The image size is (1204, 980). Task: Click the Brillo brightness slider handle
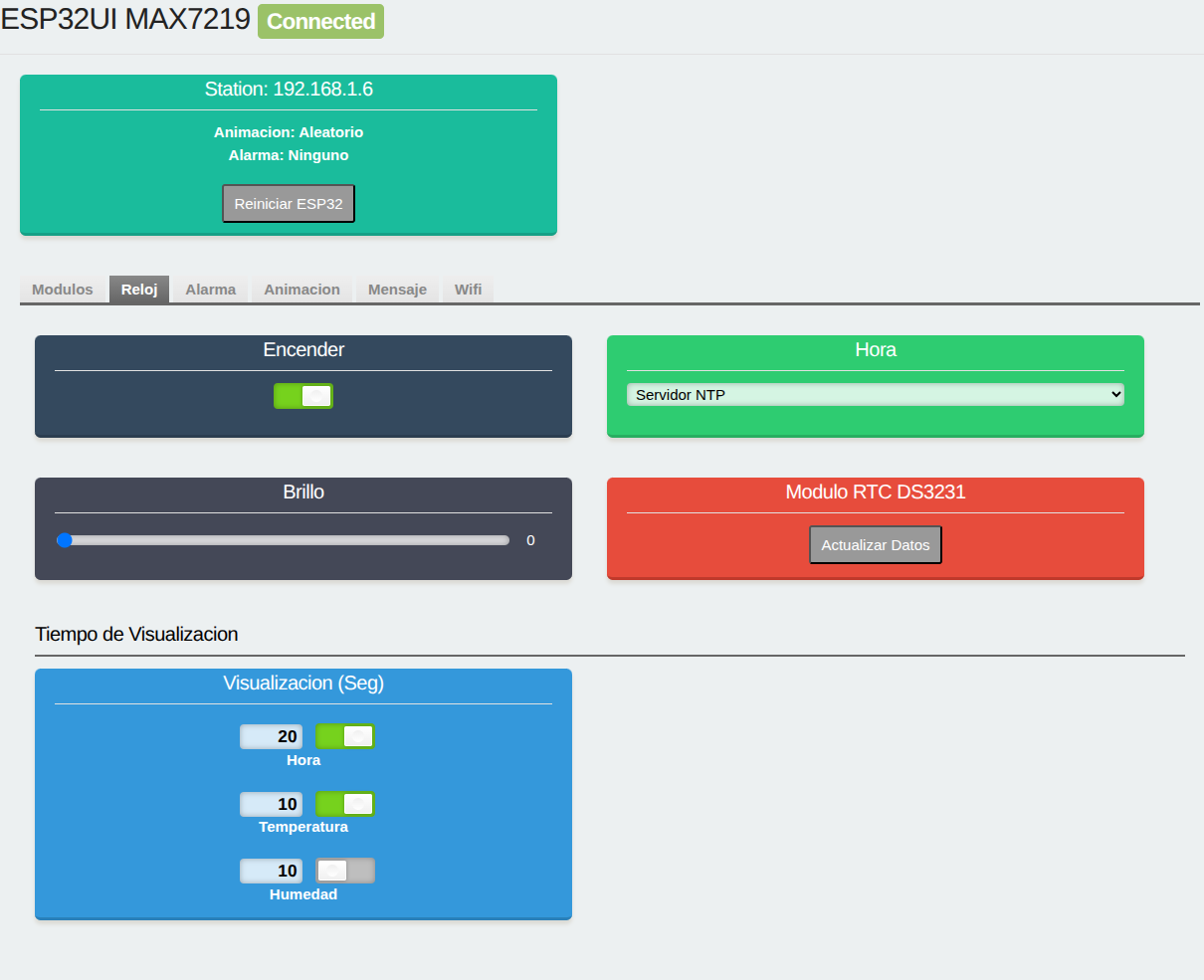pos(65,540)
